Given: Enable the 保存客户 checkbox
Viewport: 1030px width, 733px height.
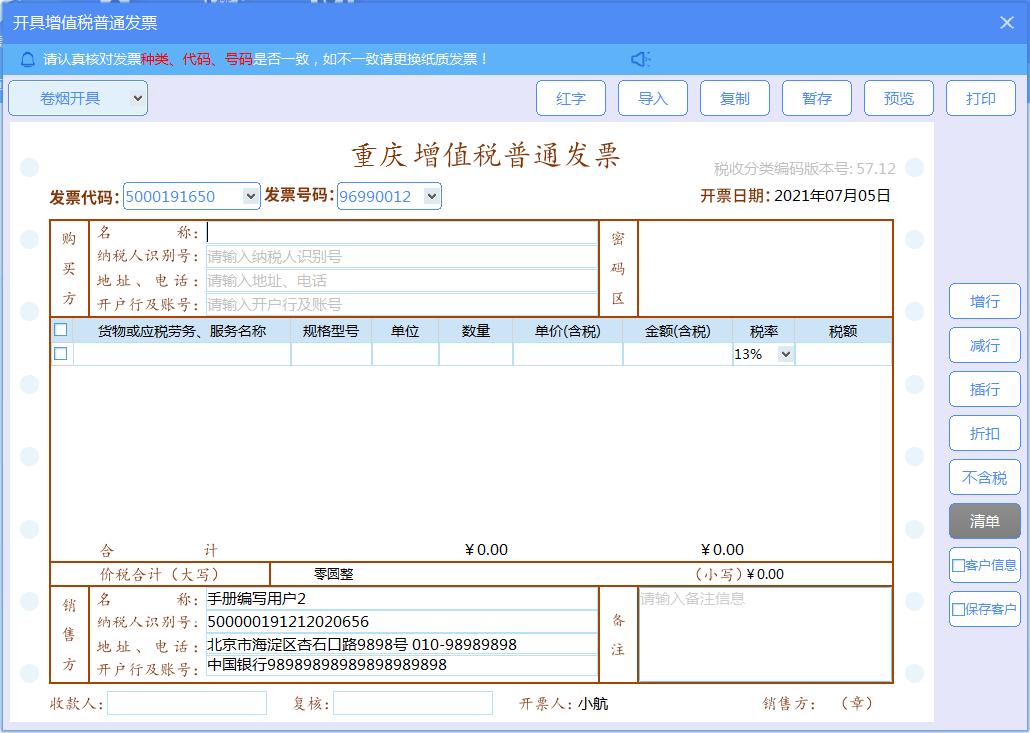Looking at the screenshot, I should click(957, 609).
